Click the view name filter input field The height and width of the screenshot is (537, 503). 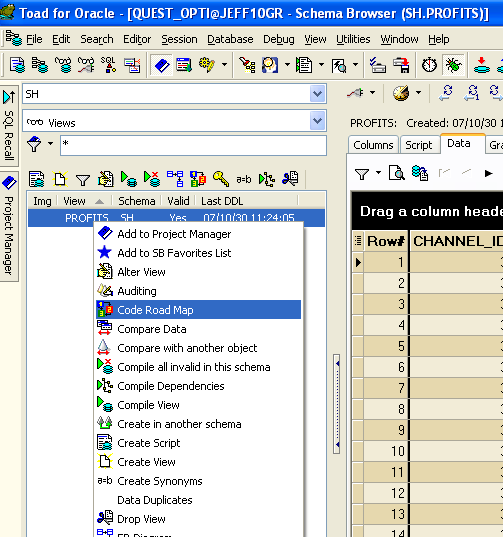[x=193, y=145]
